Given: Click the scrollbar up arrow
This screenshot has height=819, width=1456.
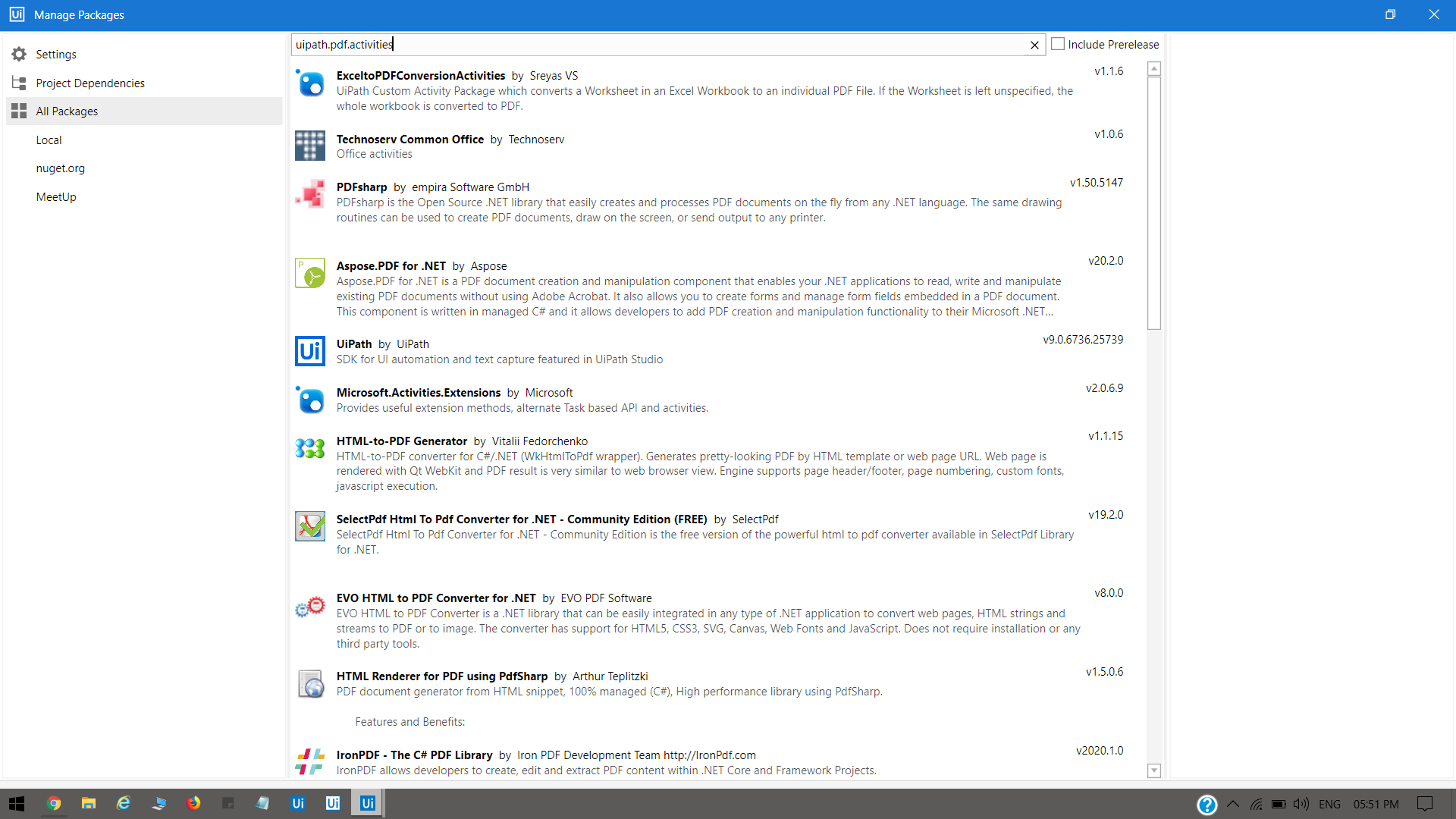Looking at the screenshot, I should pyautogui.click(x=1154, y=69).
